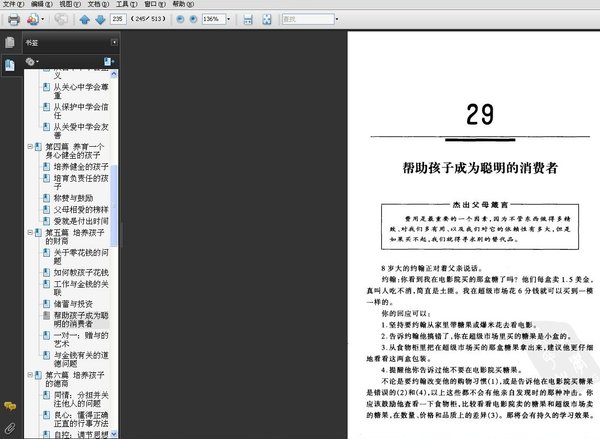This screenshot has width=600, height=439.
Task: Click the zoom out minus button
Action: (x=180, y=19)
